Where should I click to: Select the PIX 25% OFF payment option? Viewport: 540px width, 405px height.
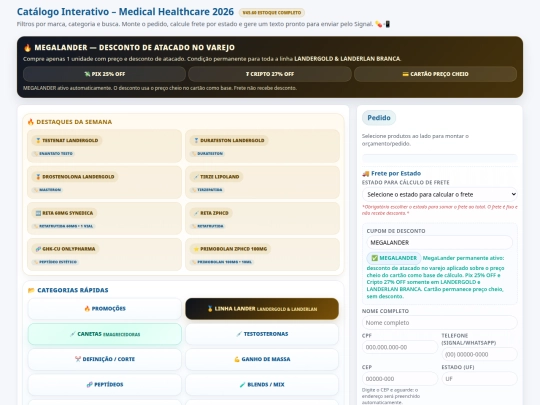pyautogui.click(x=104, y=74)
